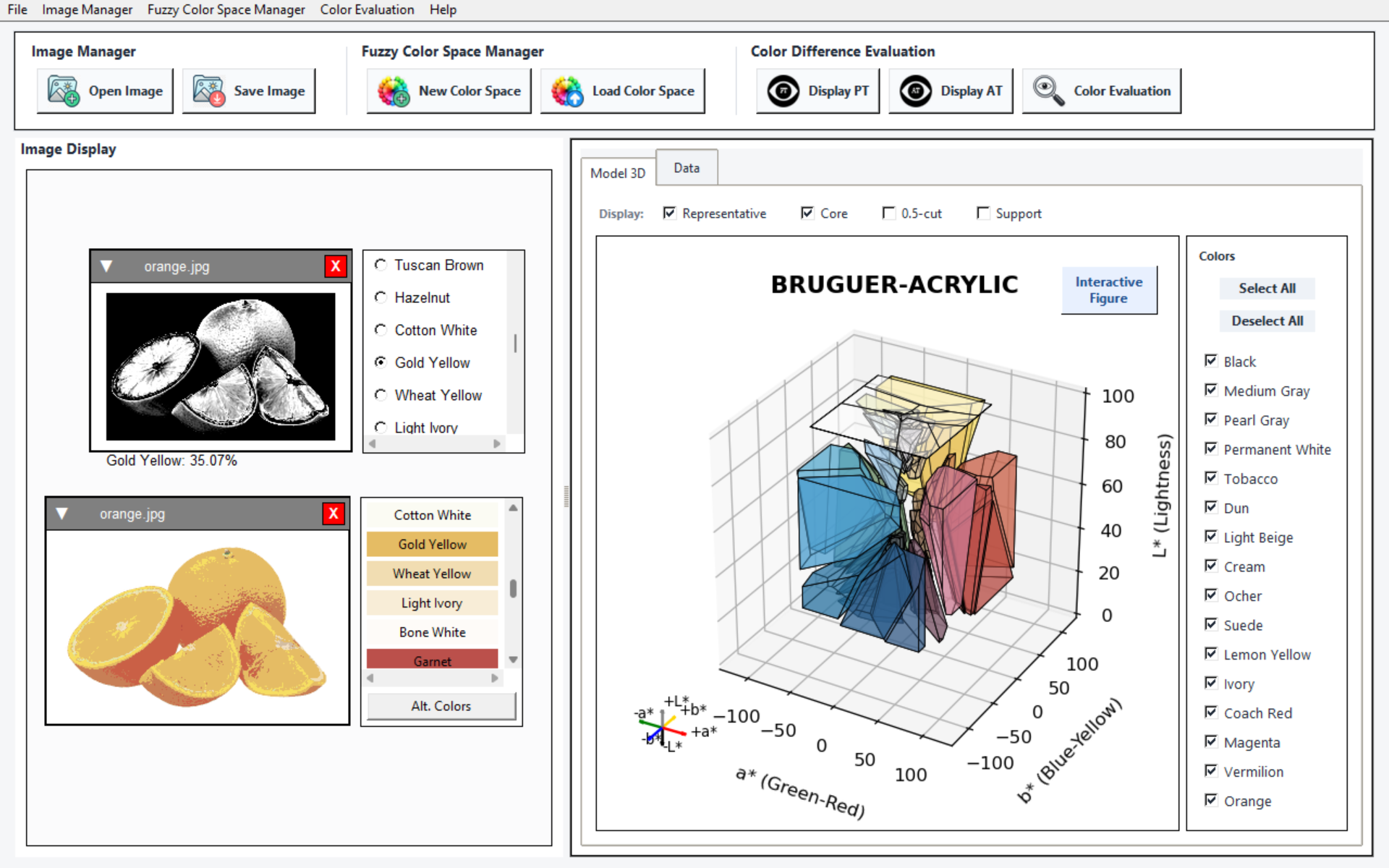Click the Gold Yellow: 35.07% label
Image resolution: width=1389 pixels, height=868 pixels.
[x=171, y=461]
